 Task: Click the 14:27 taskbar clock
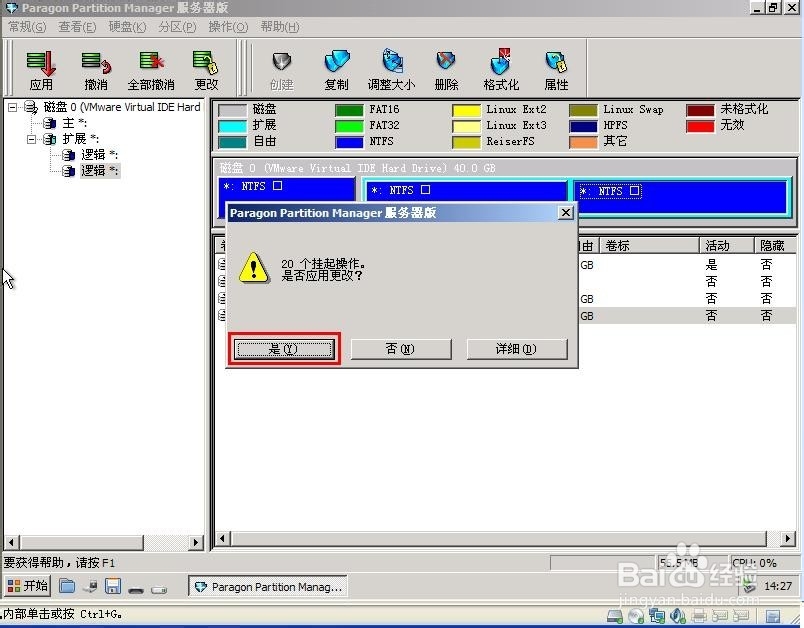(778, 586)
